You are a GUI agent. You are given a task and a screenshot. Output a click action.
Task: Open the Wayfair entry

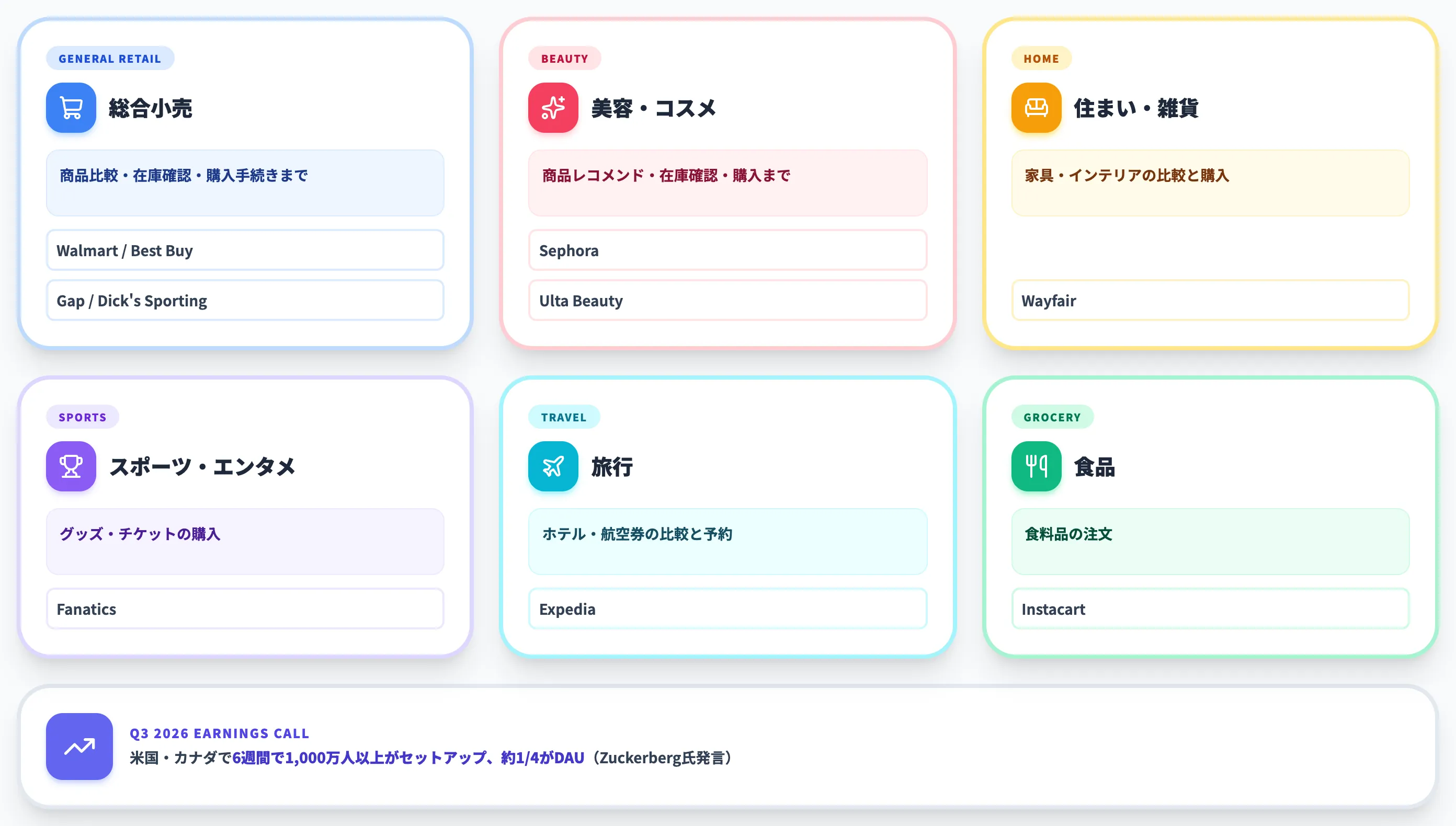coord(1210,300)
